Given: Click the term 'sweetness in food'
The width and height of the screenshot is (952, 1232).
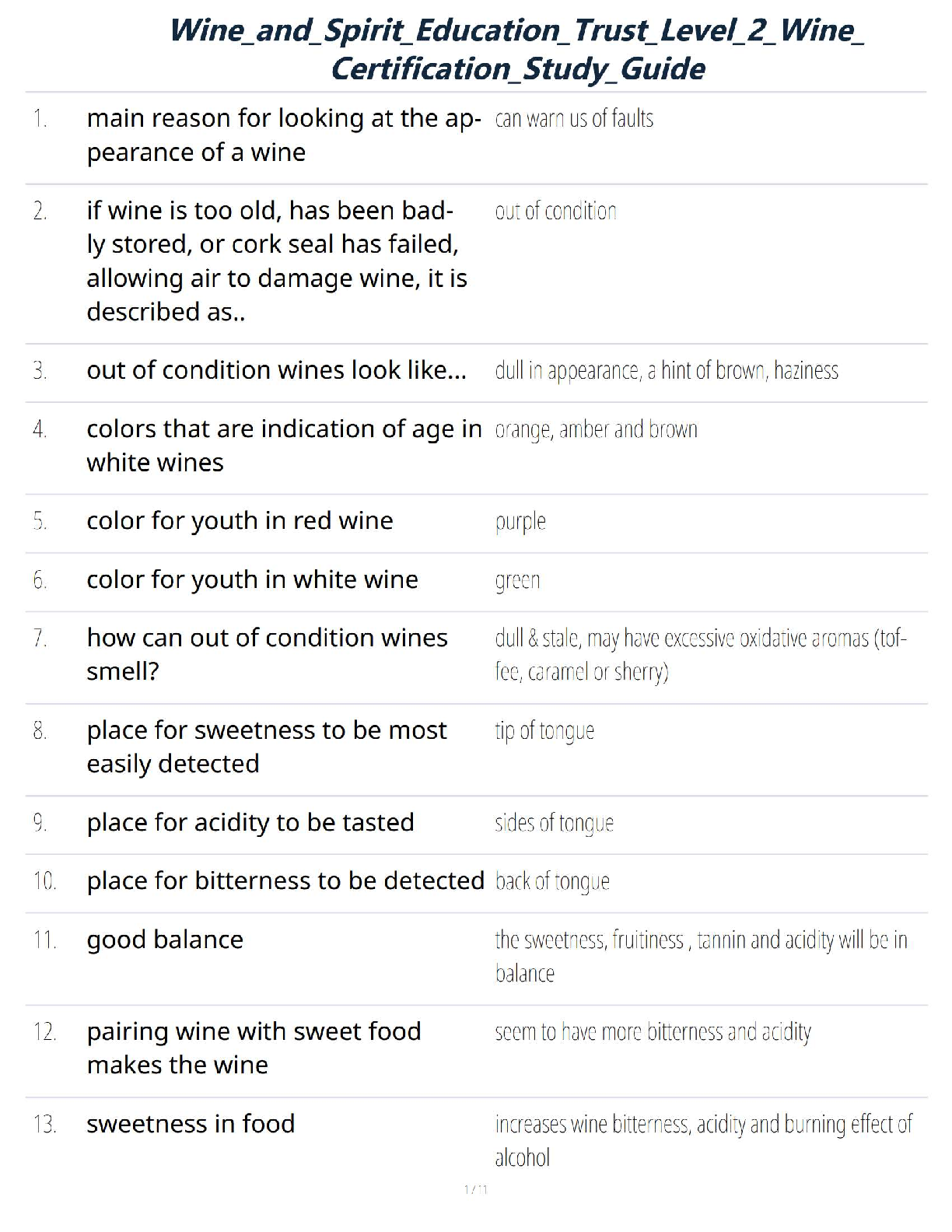Looking at the screenshot, I should (x=191, y=1123).
